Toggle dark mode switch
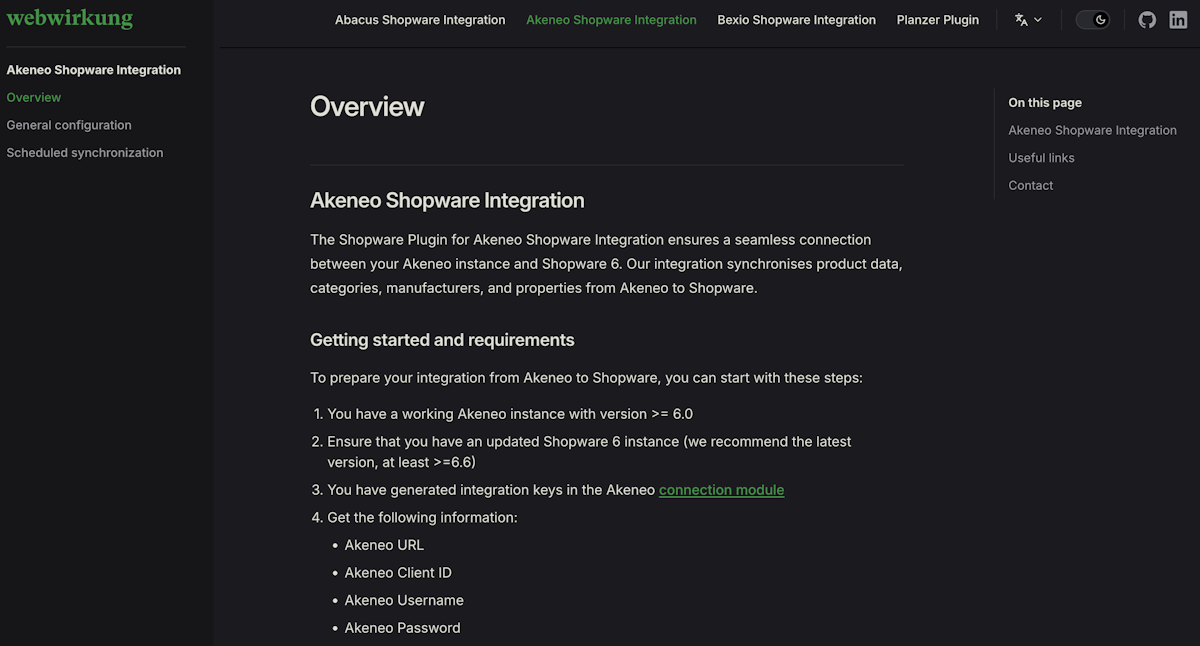Viewport: 1200px width, 646px height. click(1093, 20)
